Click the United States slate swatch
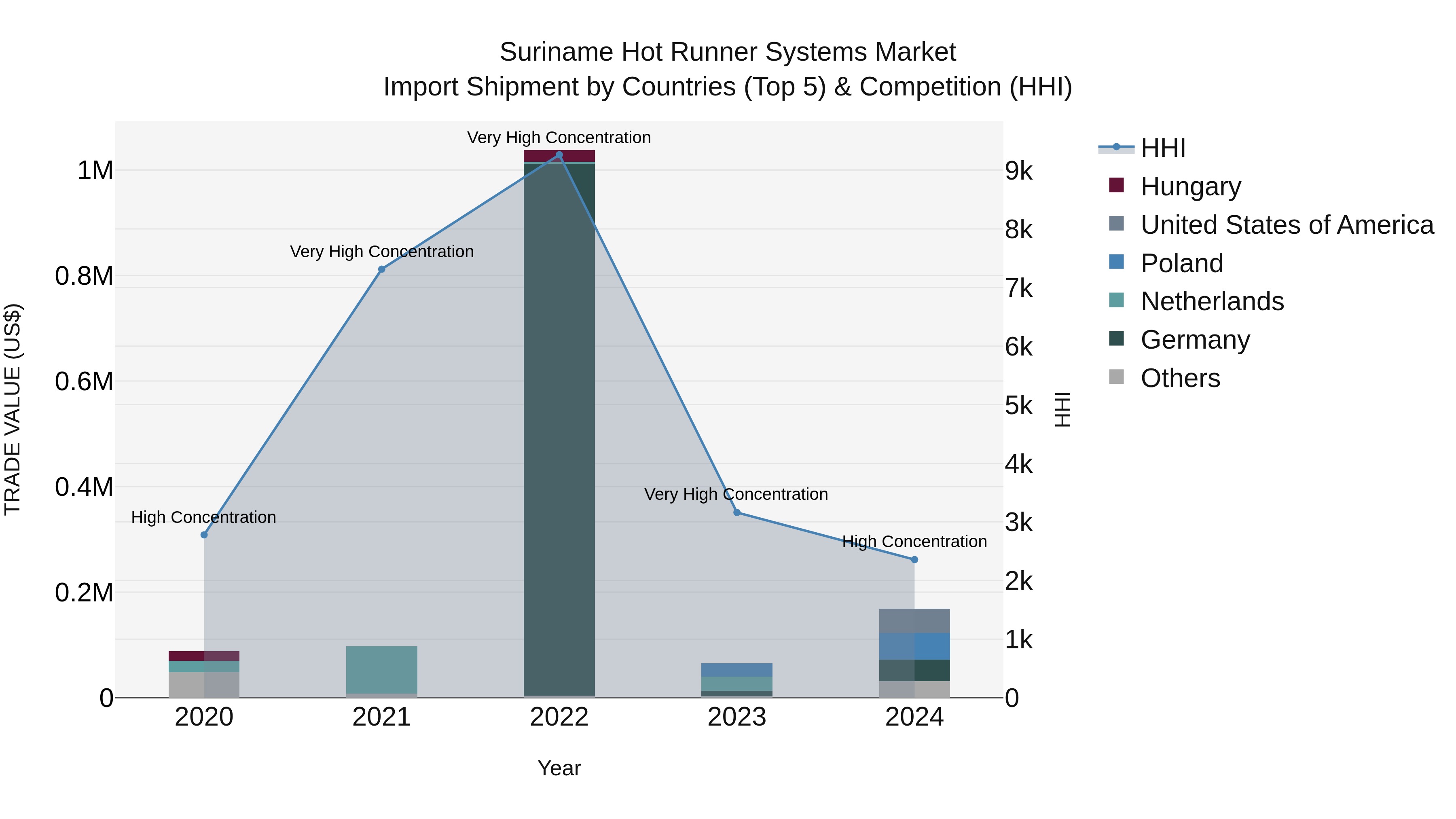Image resolution: width=1456 pixels, height=819 pixels. tap(1116, 223)
